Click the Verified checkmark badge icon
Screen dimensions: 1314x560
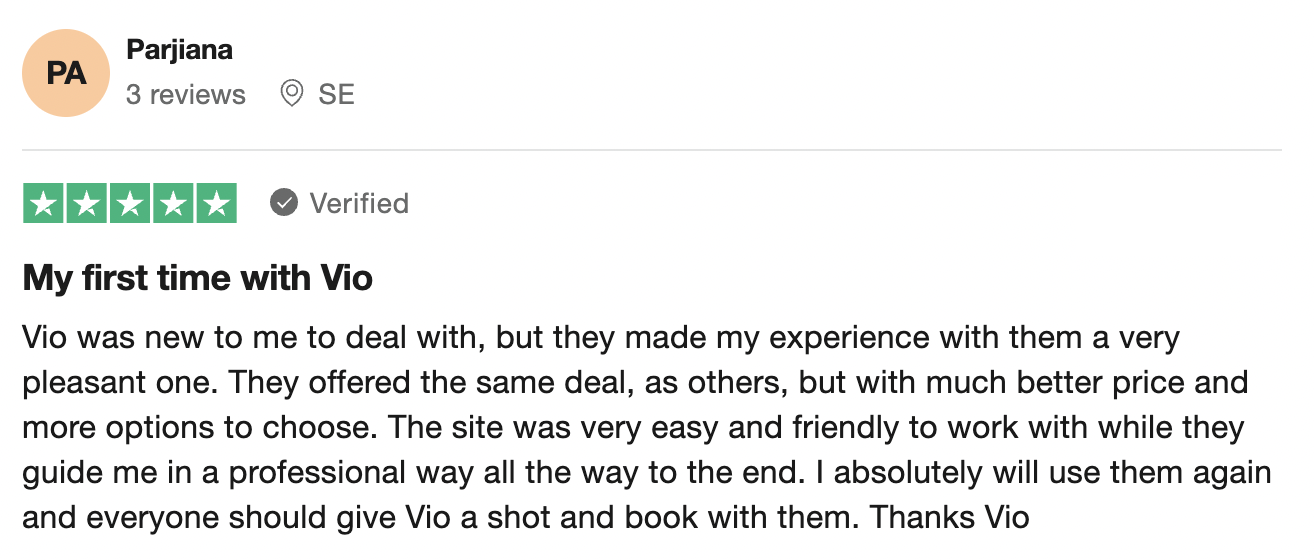pyautogui.click(x=284, y=203)
